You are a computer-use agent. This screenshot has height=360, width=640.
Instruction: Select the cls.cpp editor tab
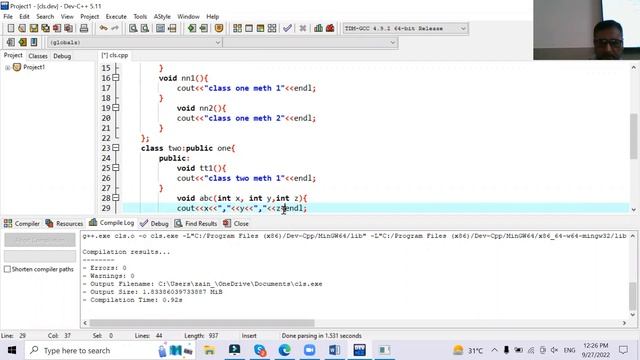pos(115,55)
